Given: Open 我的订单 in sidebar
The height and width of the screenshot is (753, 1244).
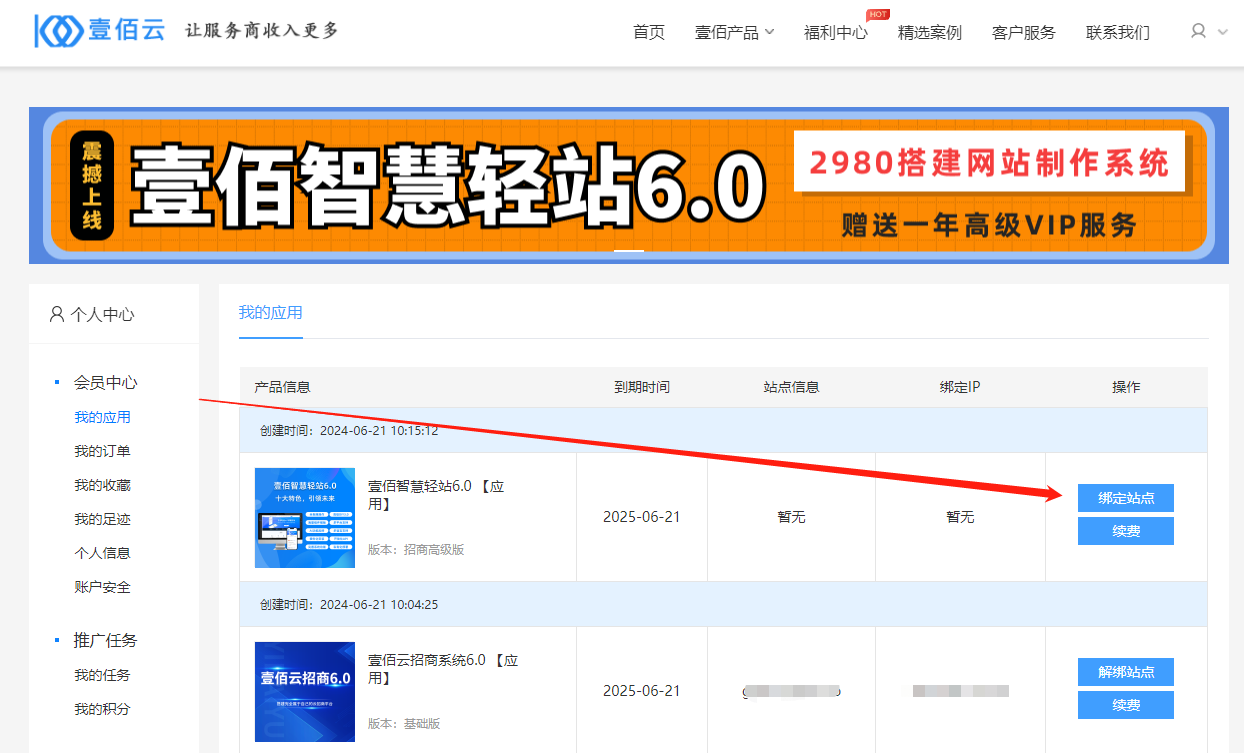Looking at the screenshot, I should pyautogui.click(x=102, y=451).
